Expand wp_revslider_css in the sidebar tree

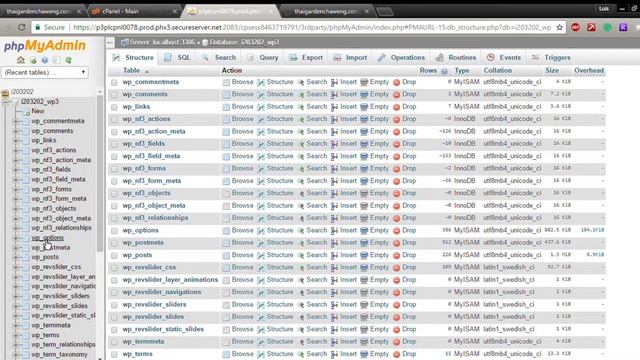(16, 267)
